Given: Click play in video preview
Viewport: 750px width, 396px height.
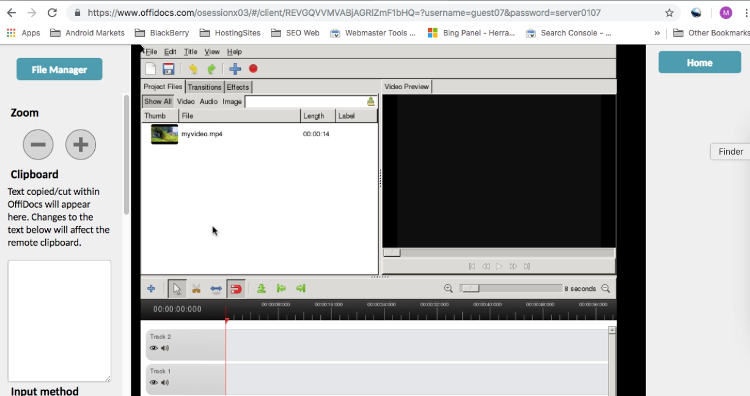Looking at the screenshot, I should (499, 266).
